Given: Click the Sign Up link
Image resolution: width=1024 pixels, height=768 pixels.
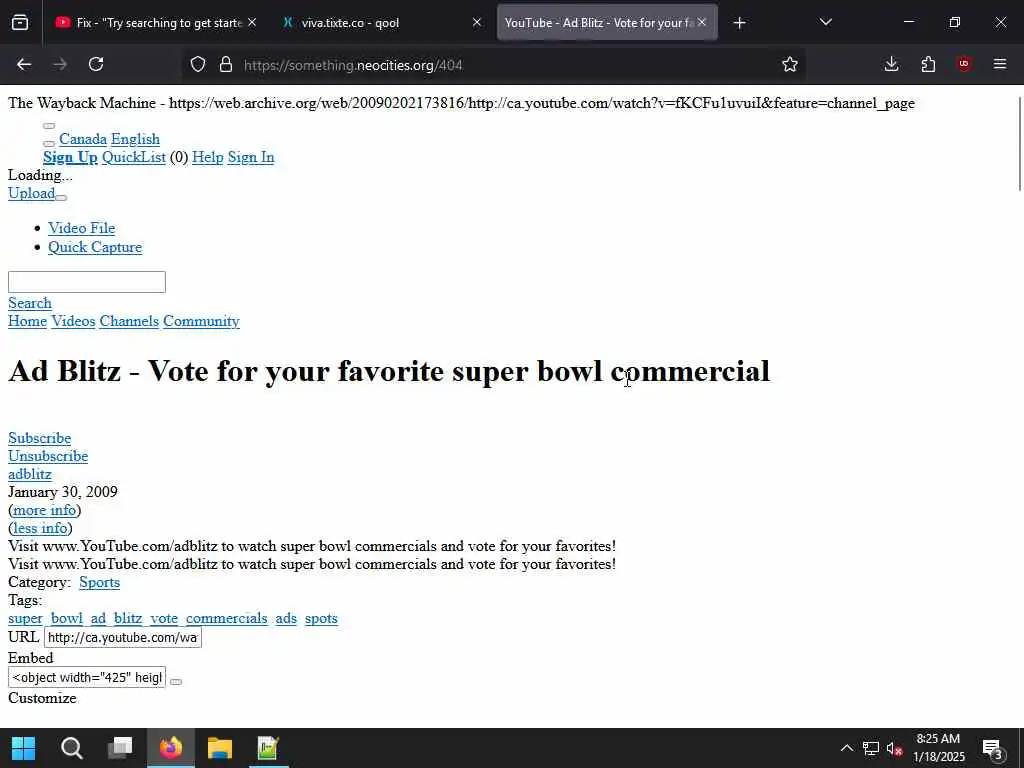Looking at the screenshot, I should (70, 157).
